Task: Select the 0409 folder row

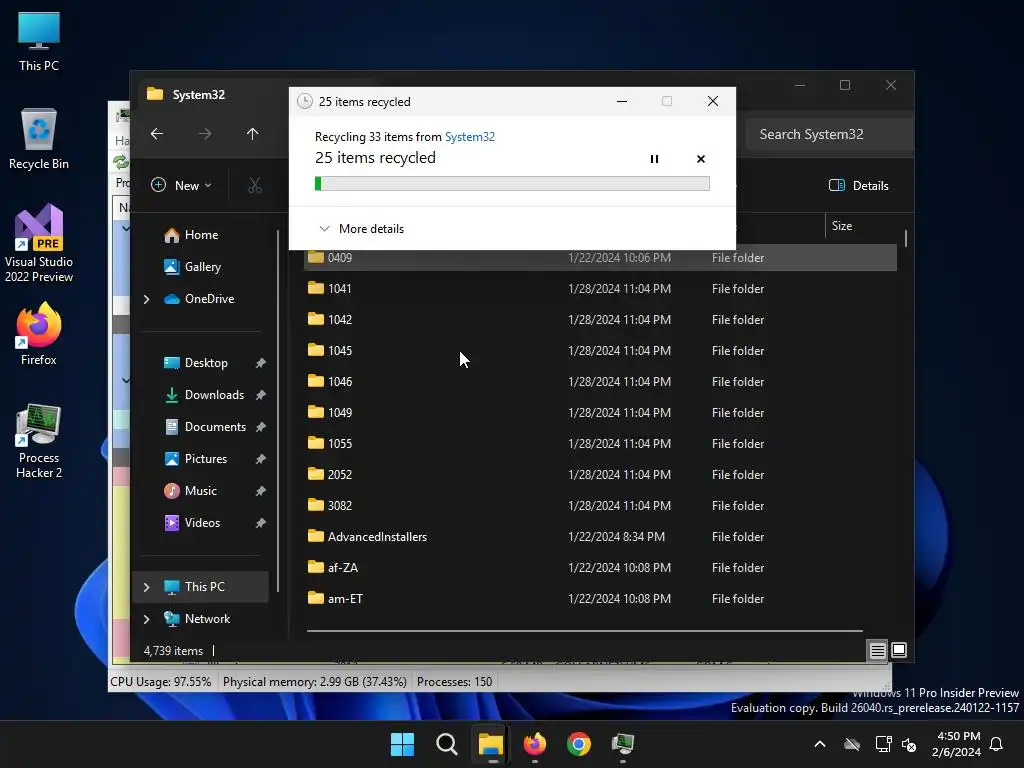Action: (600, 258)
